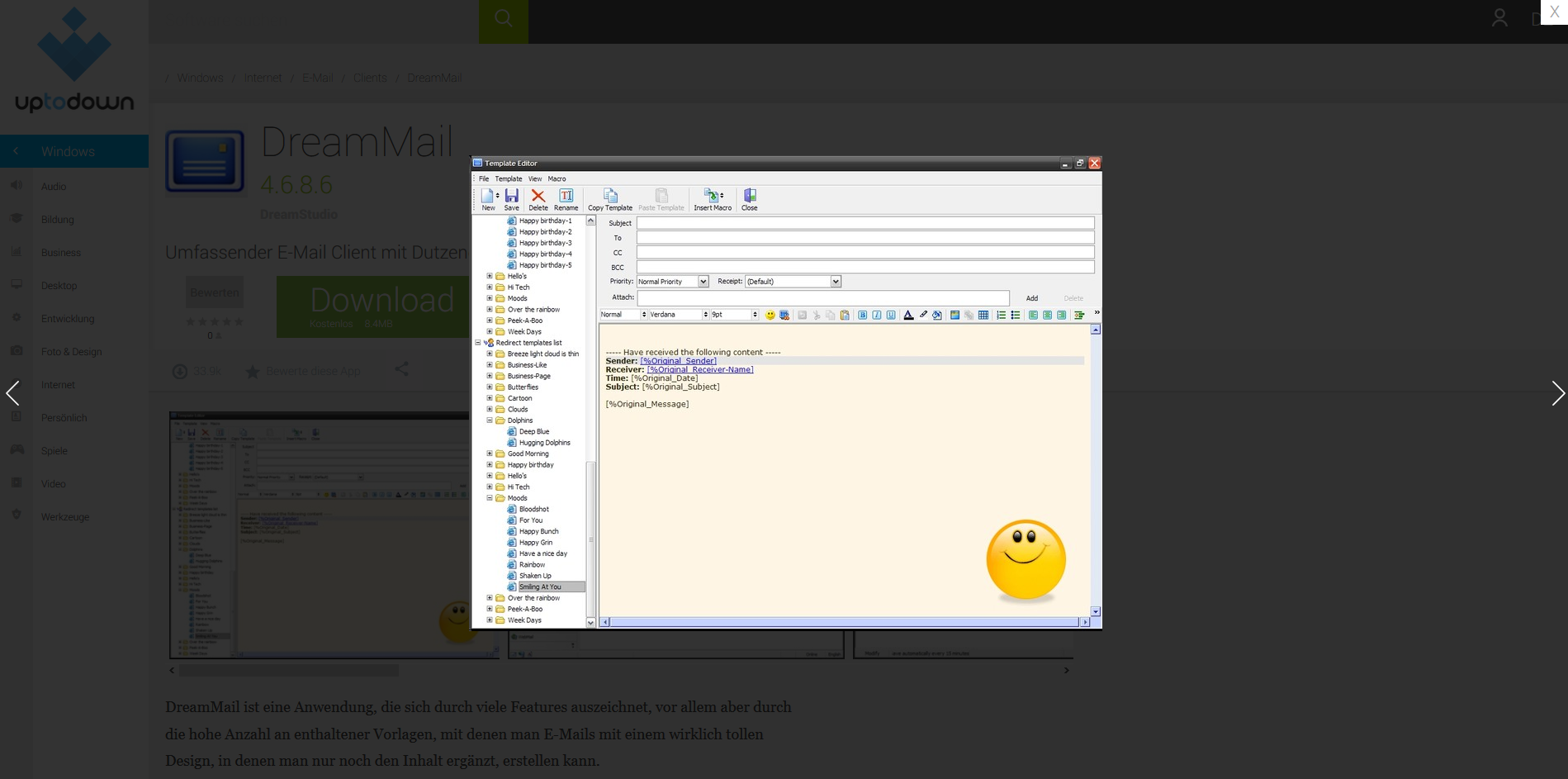Image resolution: width=1568 pixels, height=779 pixels.
Task: Open the View menu
Action: click(x=535, y=178)
